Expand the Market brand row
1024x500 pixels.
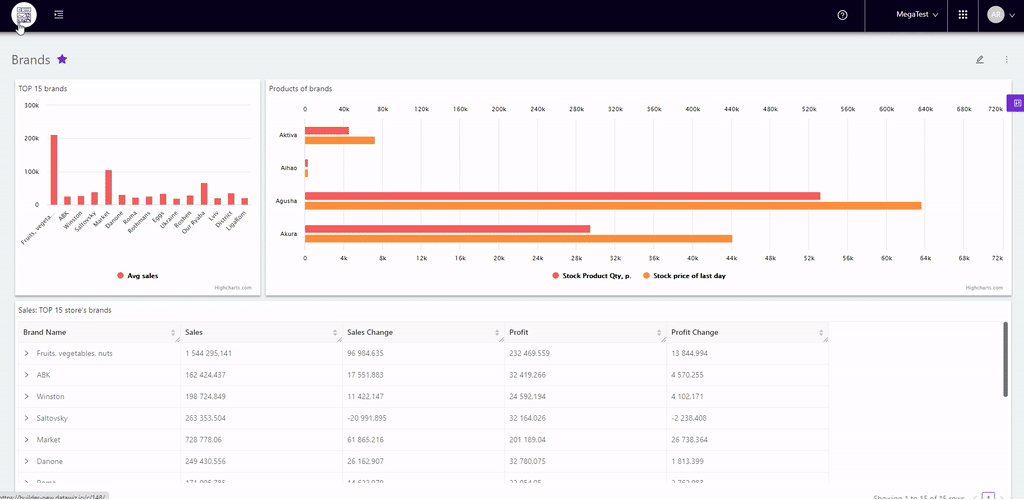27,440
